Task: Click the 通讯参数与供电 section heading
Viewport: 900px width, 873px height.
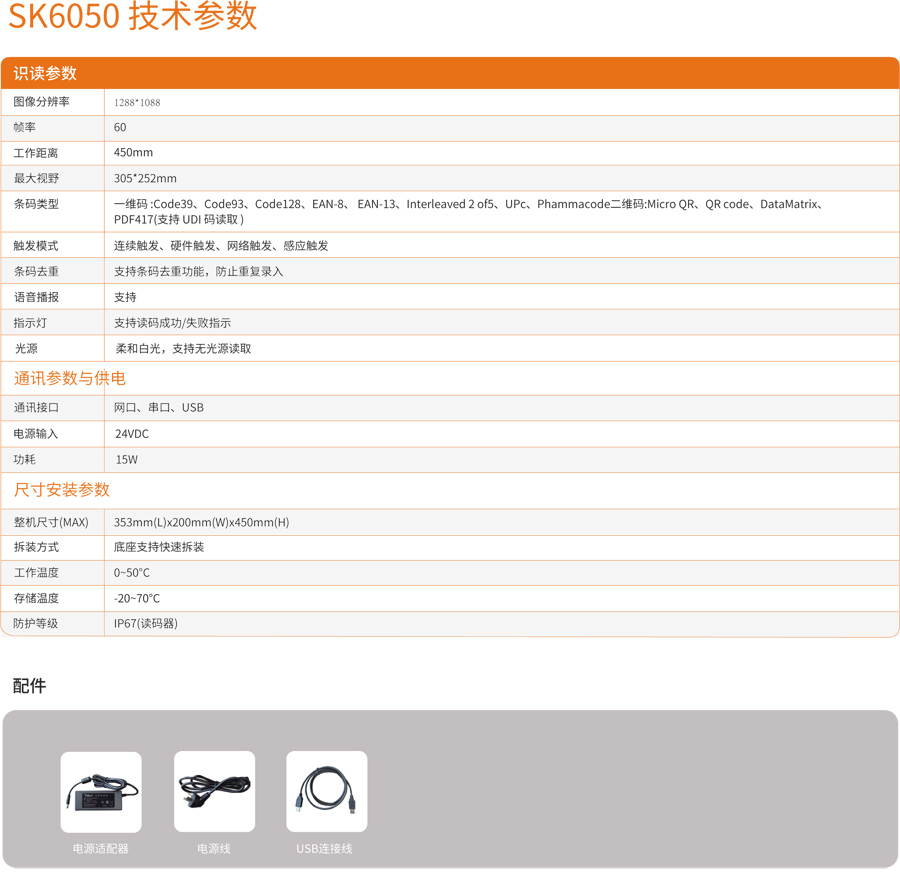Action: [x=70, y=378]
